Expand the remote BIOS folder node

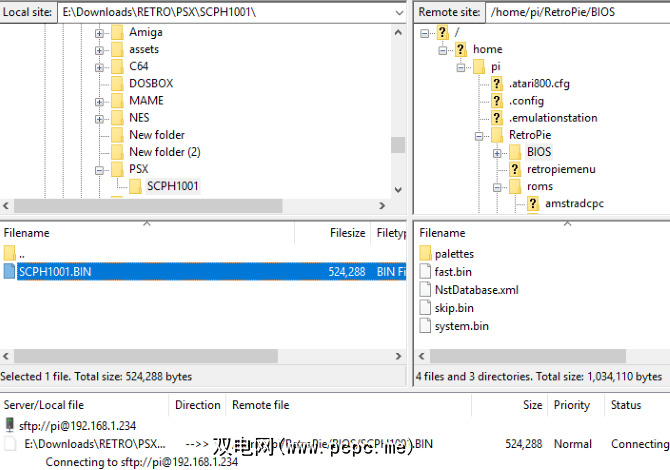point(497,153)
